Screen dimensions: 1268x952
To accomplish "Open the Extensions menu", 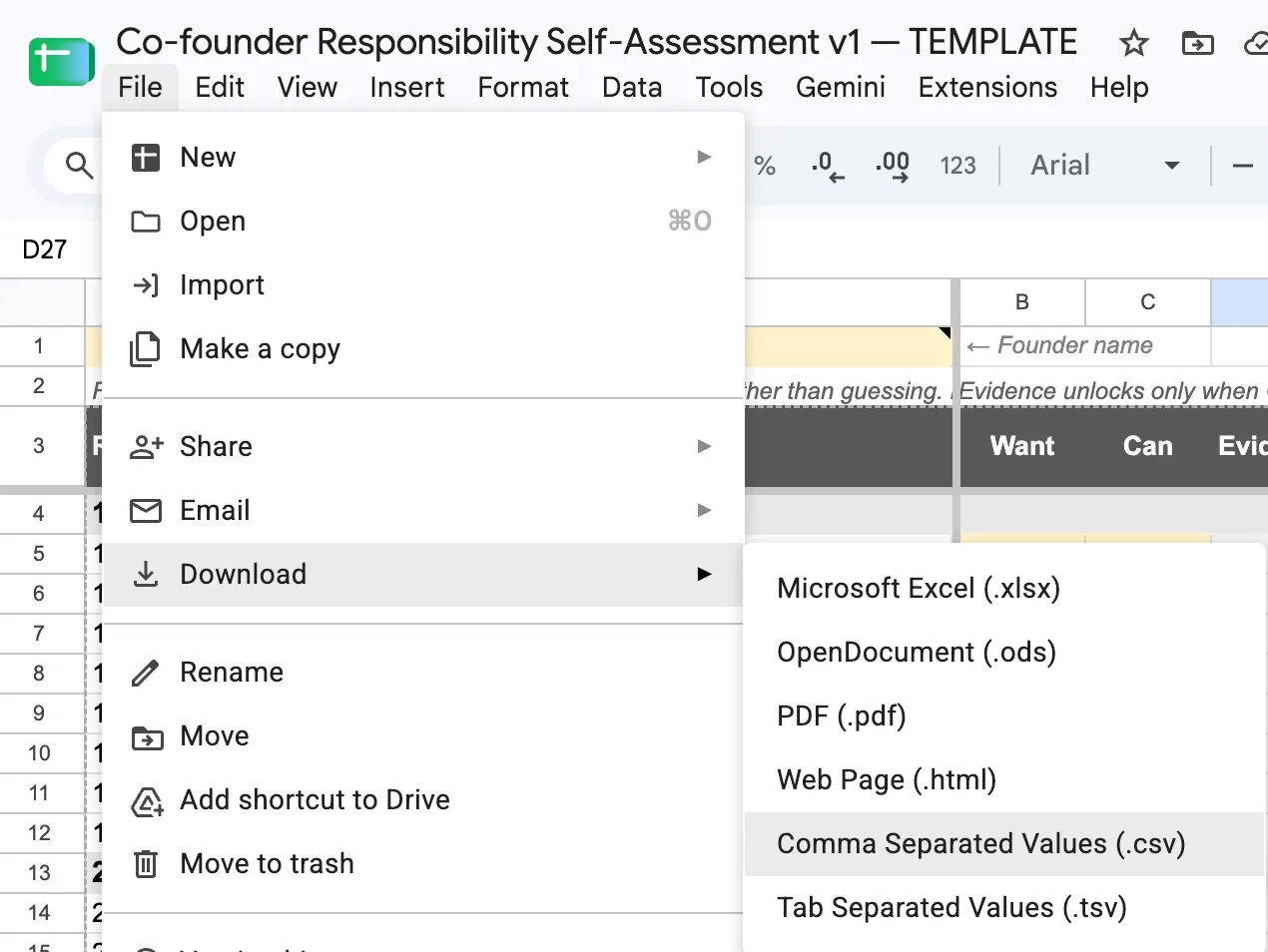I will tap(987, 88).
